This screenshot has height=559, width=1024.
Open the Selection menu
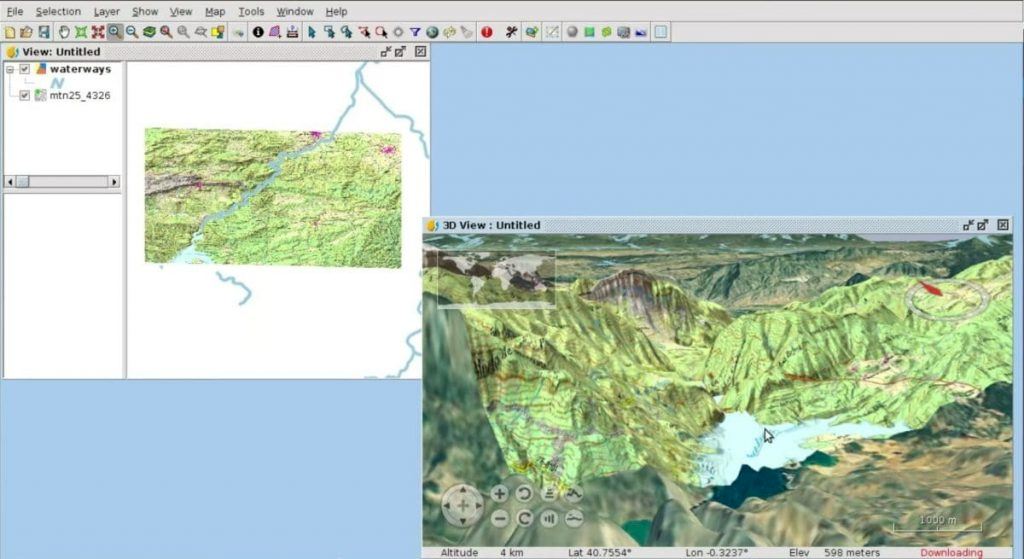58,11
